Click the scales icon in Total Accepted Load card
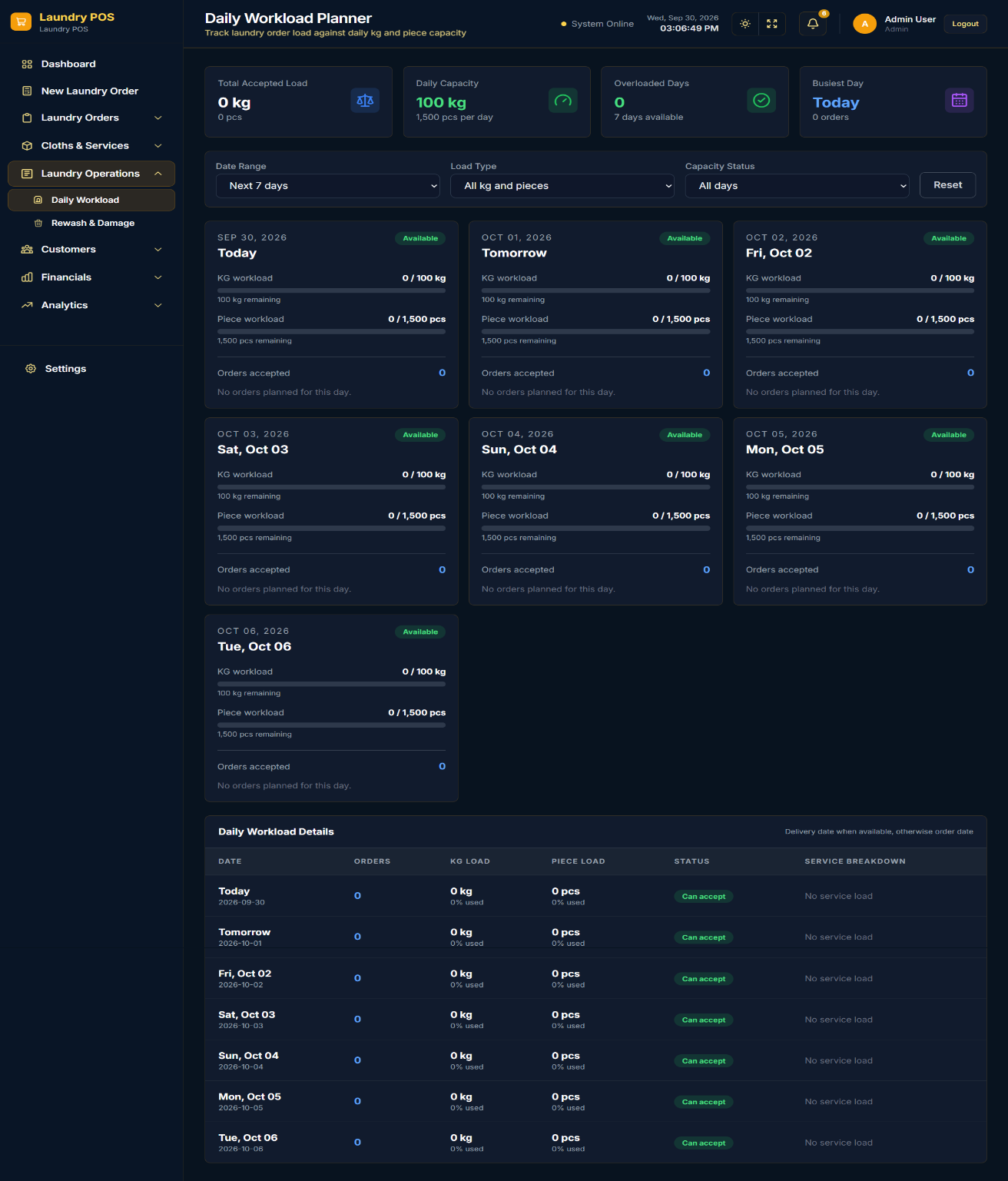This screenshot has width=1008, height=1181. pos(365,101)
